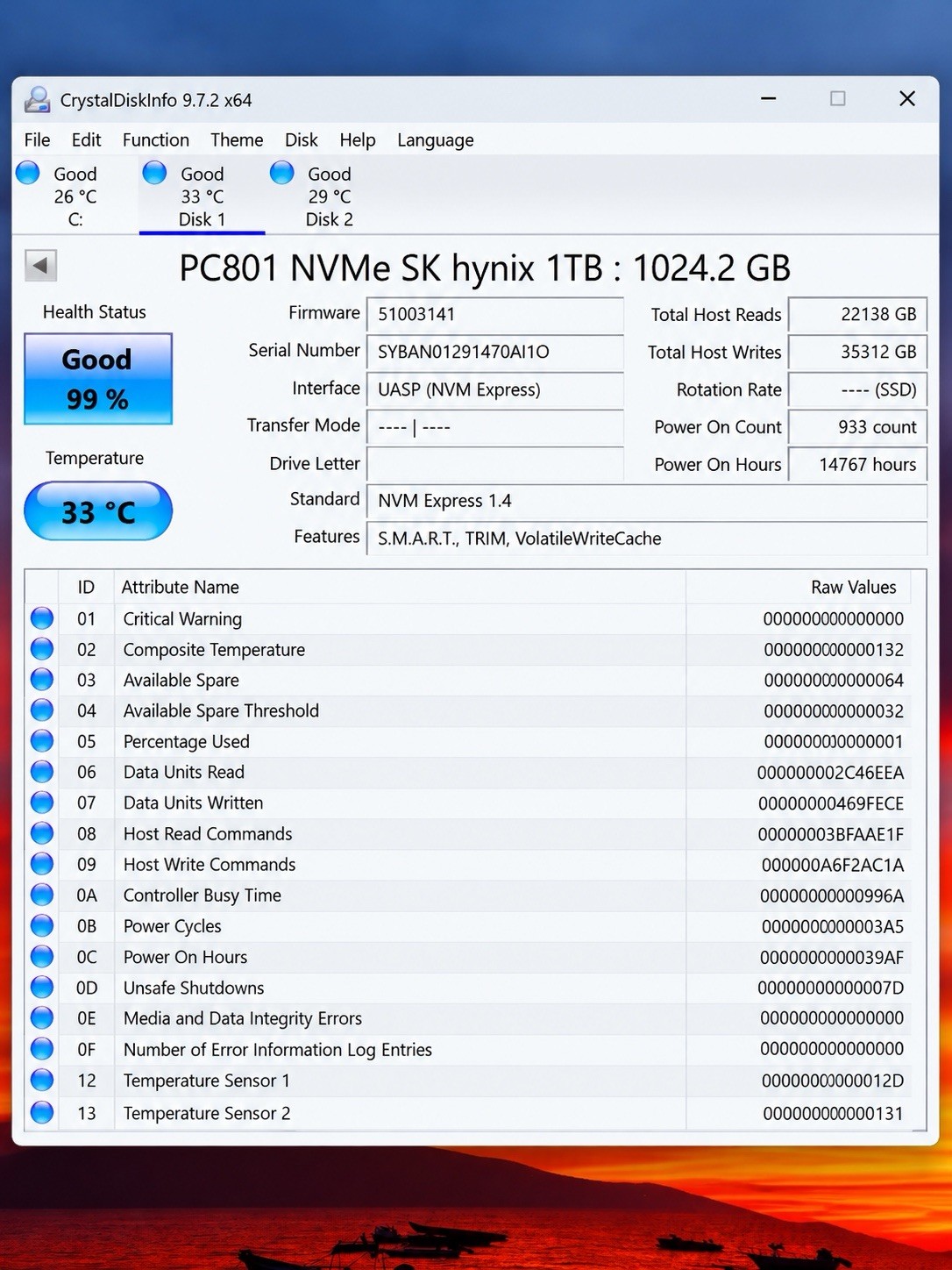
Task: Click the status orb for Controller Busy Time
Action: click(x=42, y=895)
